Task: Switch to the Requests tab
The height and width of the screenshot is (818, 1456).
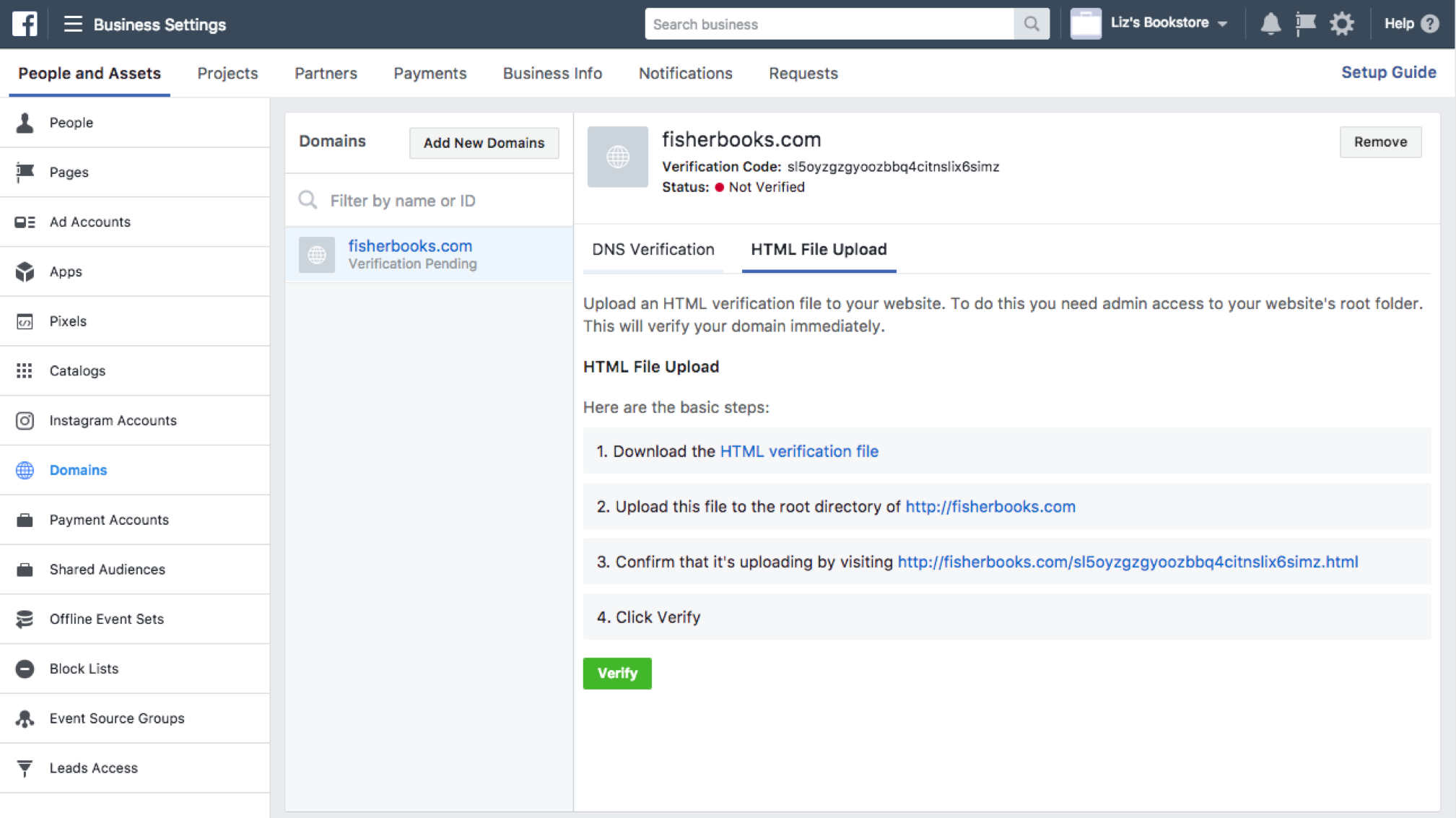Action: point(803,73)
